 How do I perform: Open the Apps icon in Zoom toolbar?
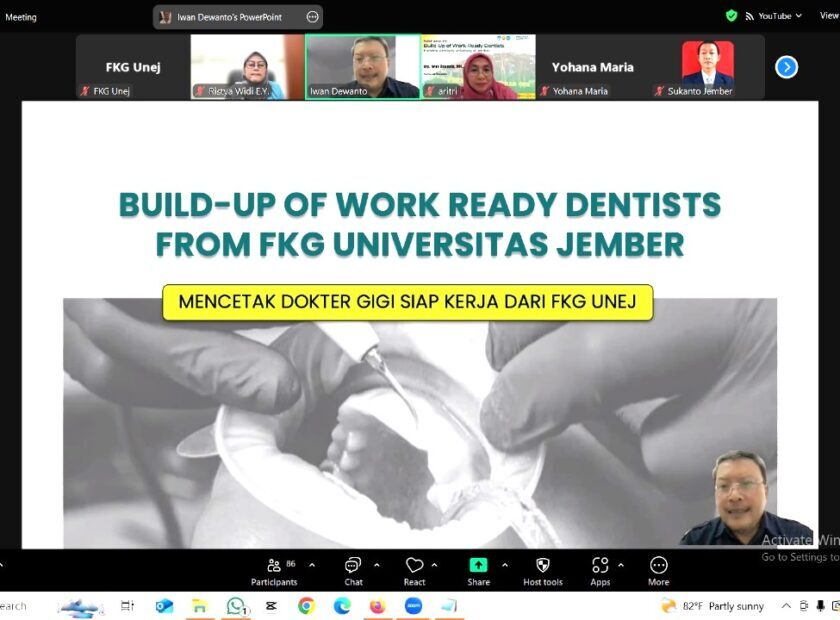tap(600, 565)
